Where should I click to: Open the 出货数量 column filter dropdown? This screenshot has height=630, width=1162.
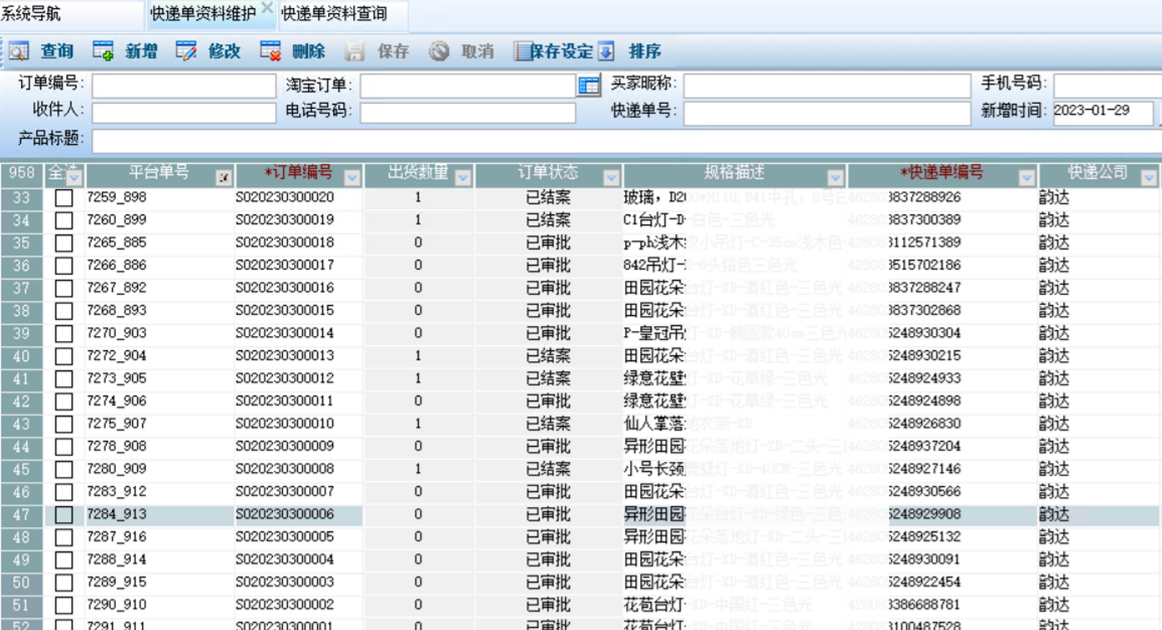462,178
